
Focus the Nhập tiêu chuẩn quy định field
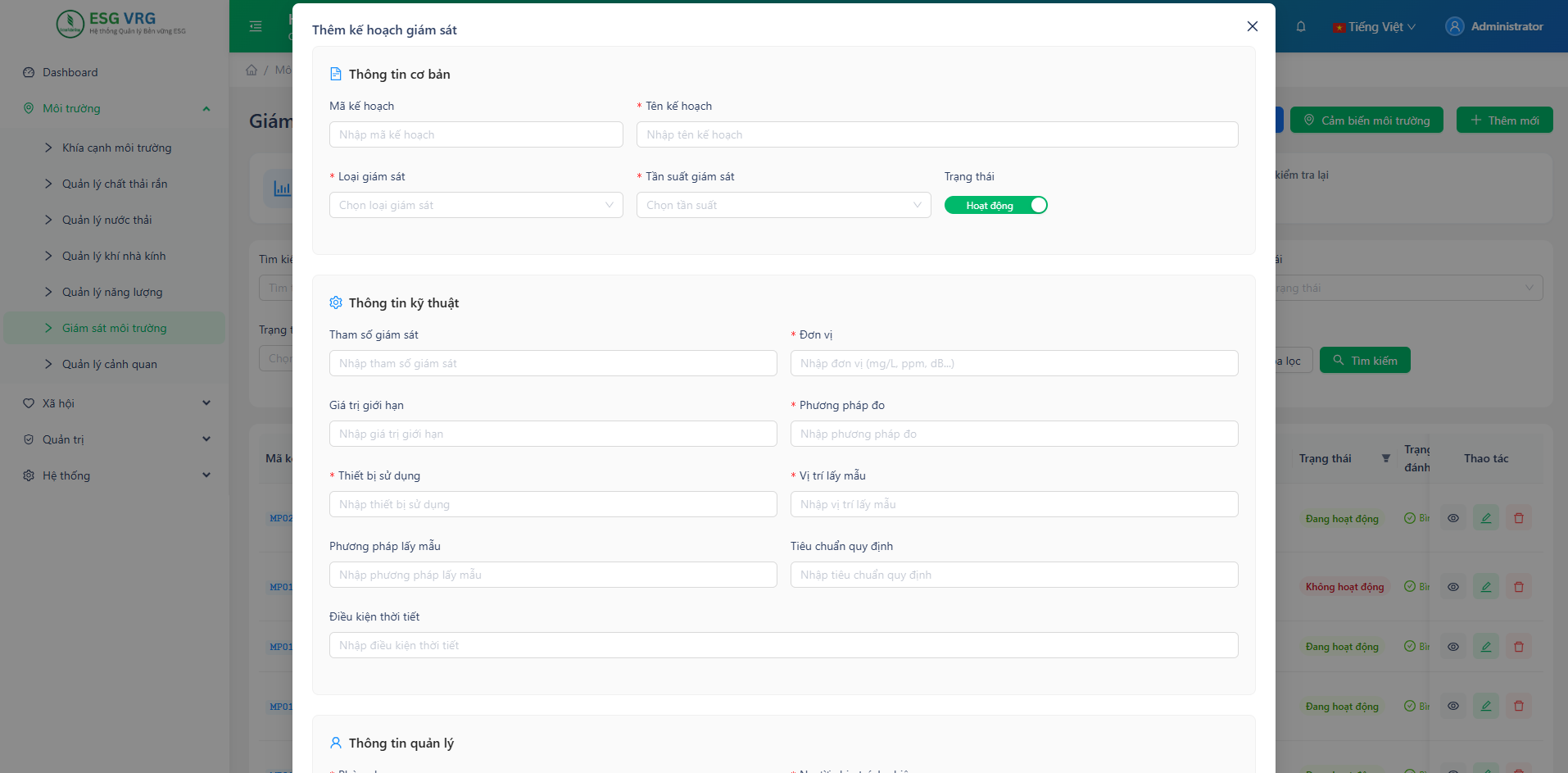tap(1014, 575)
